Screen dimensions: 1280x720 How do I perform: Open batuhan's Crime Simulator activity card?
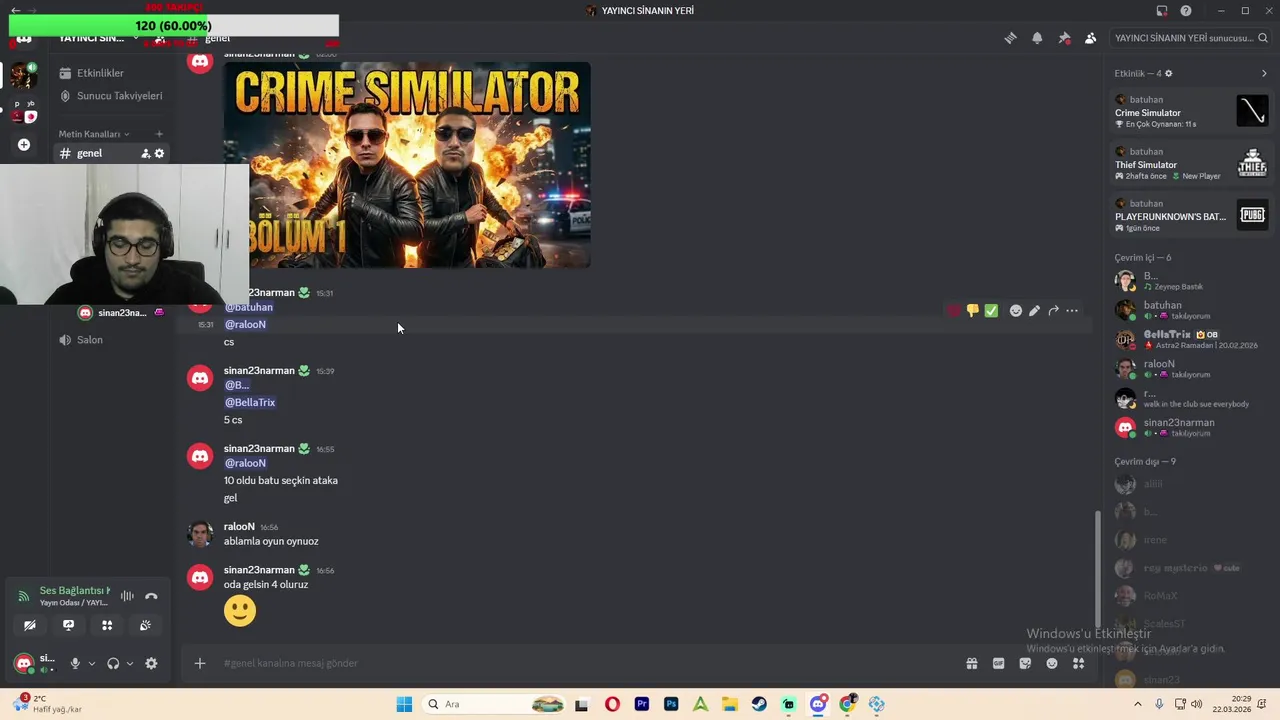point(1191,111)
